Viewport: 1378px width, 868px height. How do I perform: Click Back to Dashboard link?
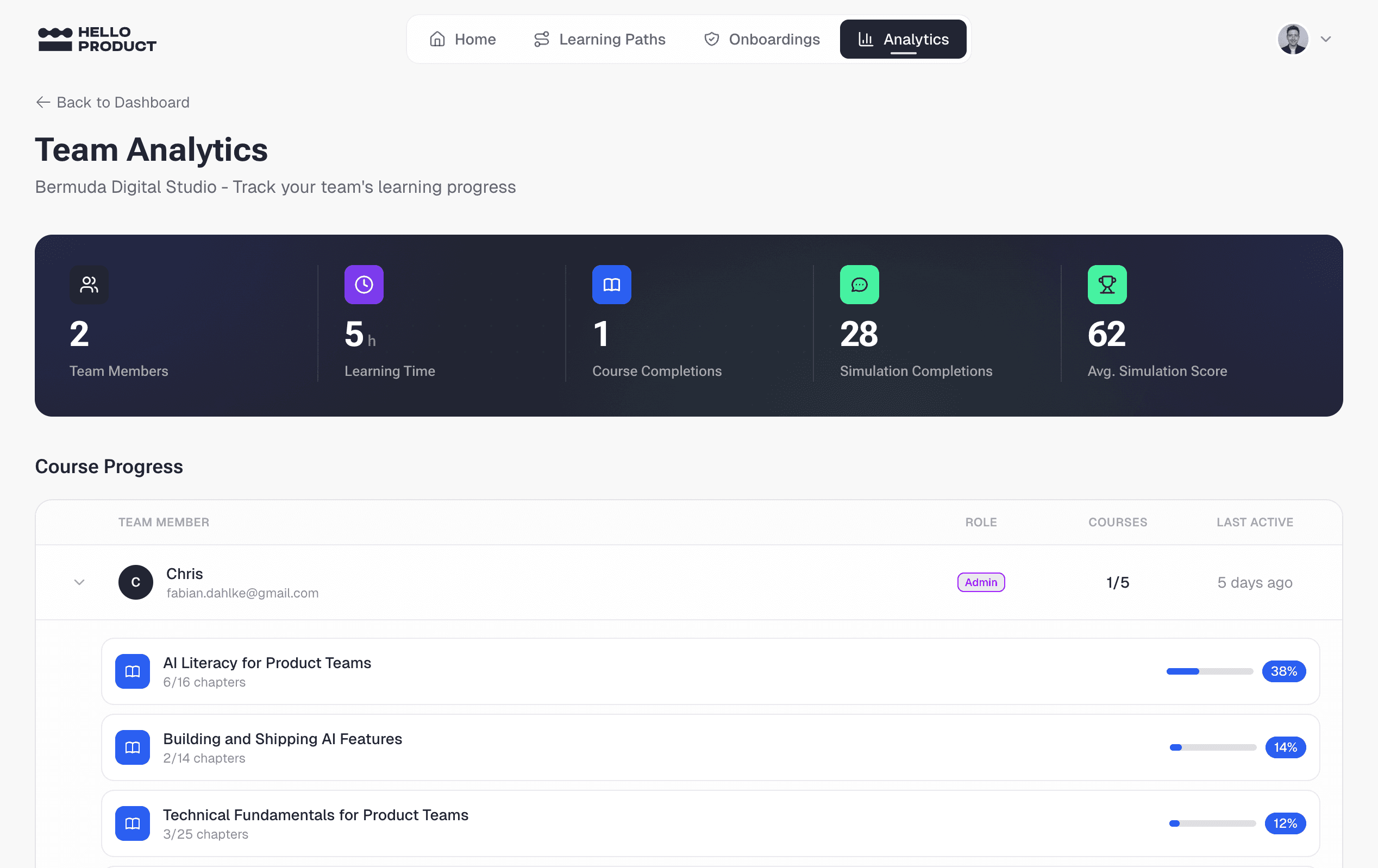tap(112, 102)
